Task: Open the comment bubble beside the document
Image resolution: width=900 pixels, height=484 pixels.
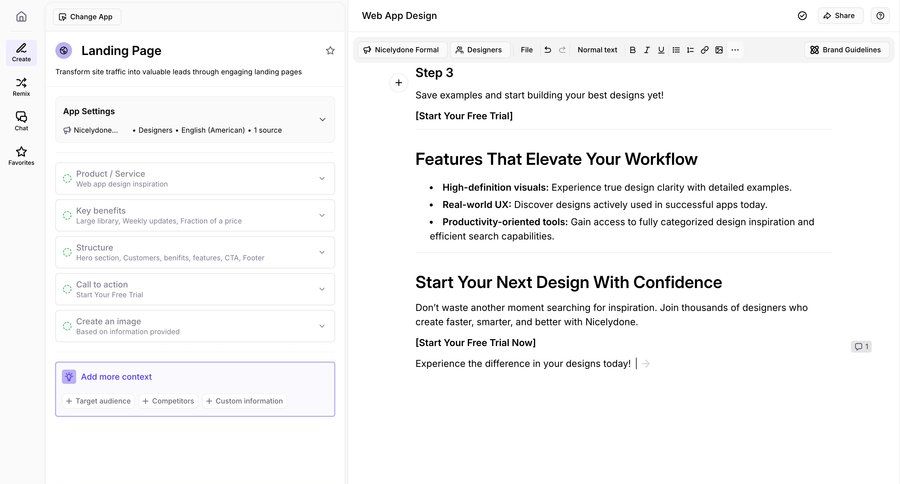Action: click(x=860, y=346)
